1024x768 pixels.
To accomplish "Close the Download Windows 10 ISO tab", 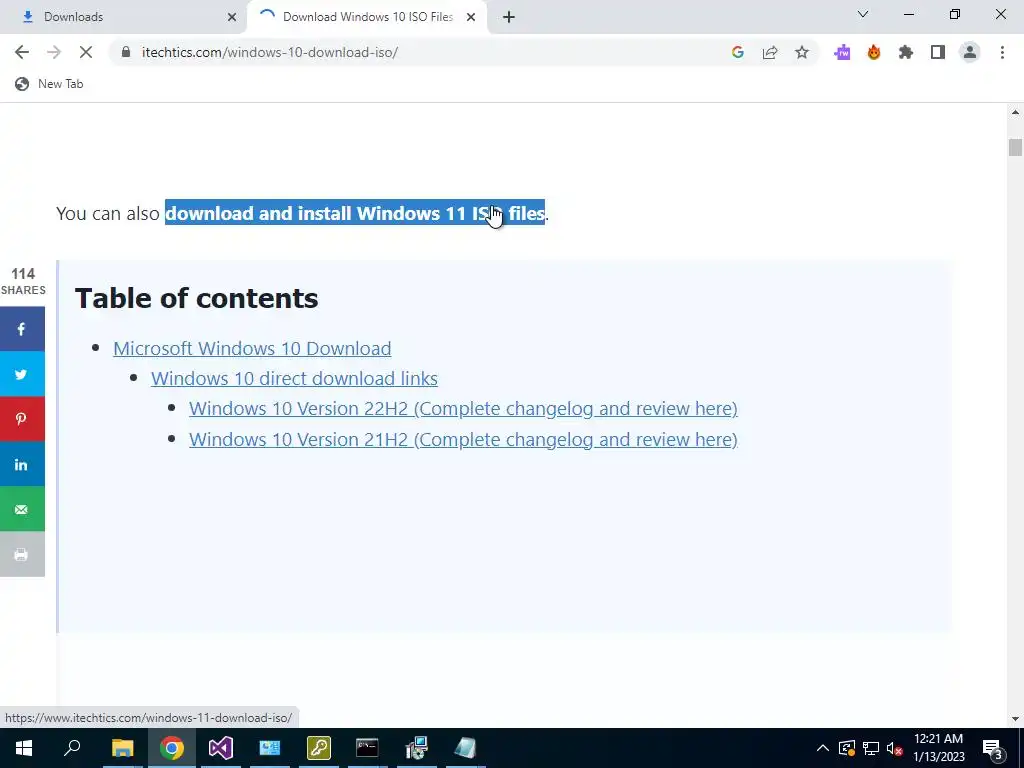I will (x=471, y=18).
